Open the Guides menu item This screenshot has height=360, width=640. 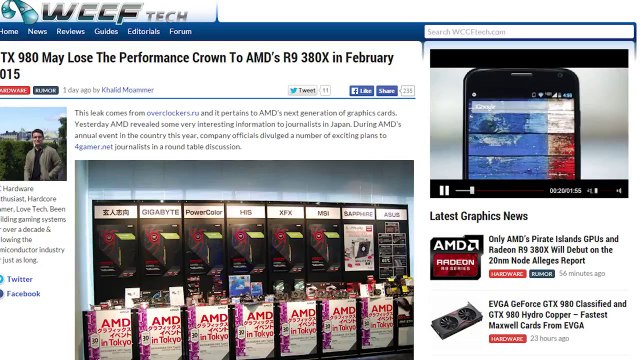[106, 31]
